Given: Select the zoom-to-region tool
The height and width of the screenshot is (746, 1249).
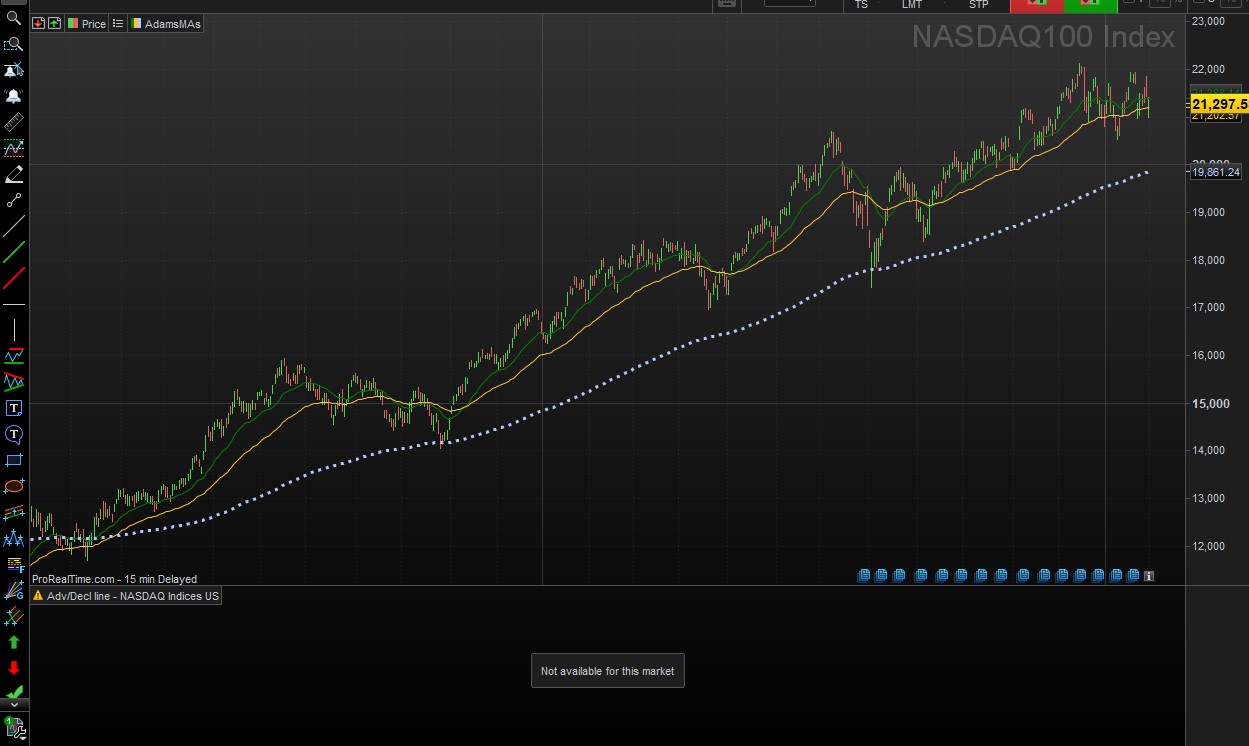Looking at the screenshot, I should 14,44.
